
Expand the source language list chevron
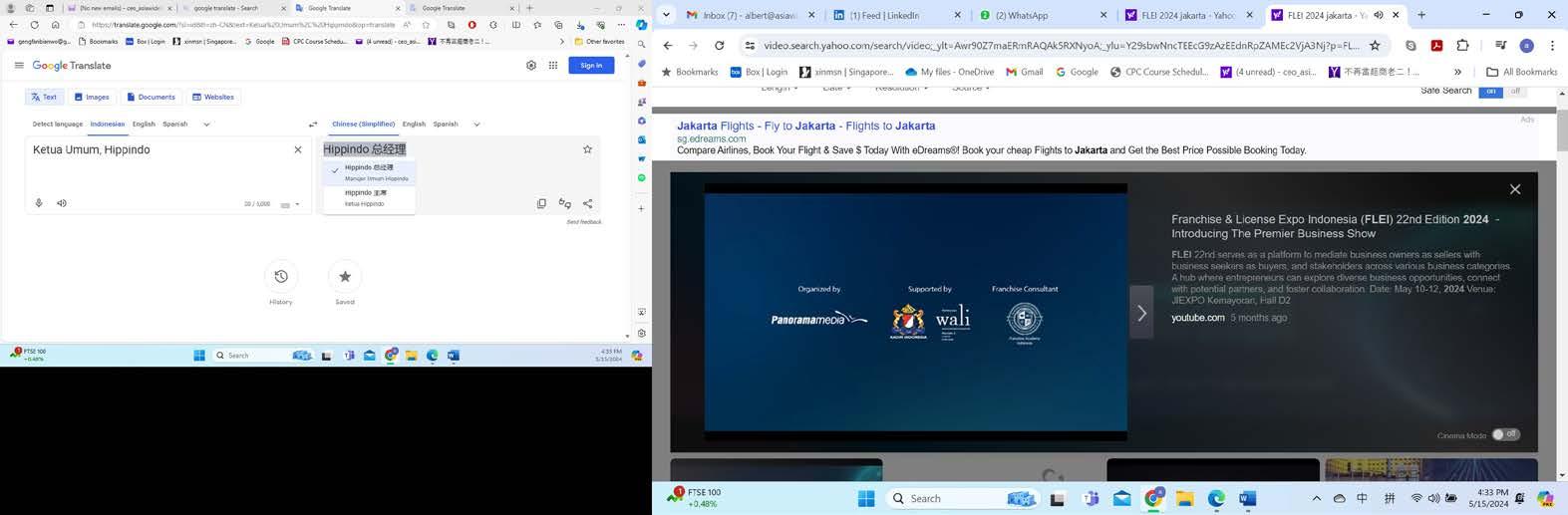(206, 125)
